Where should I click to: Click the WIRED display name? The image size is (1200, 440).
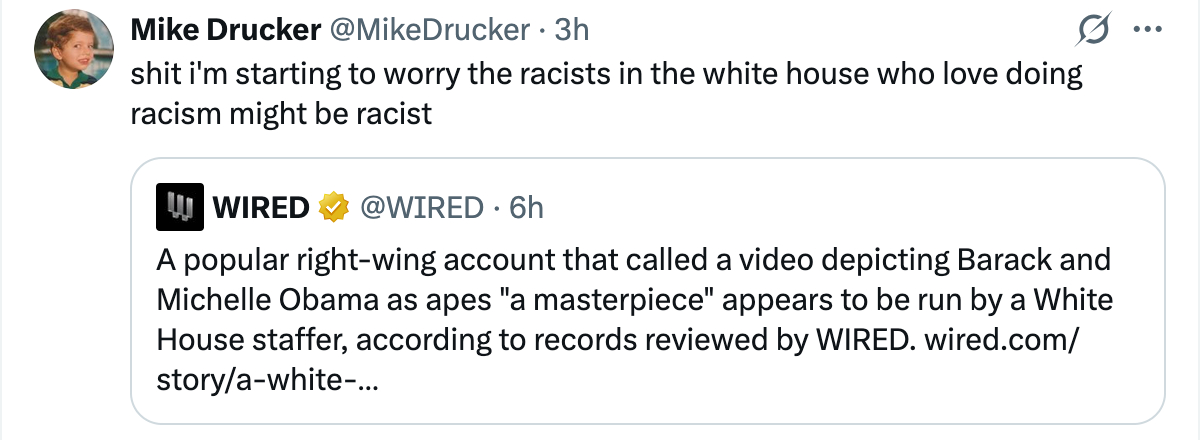click(261, 208)
